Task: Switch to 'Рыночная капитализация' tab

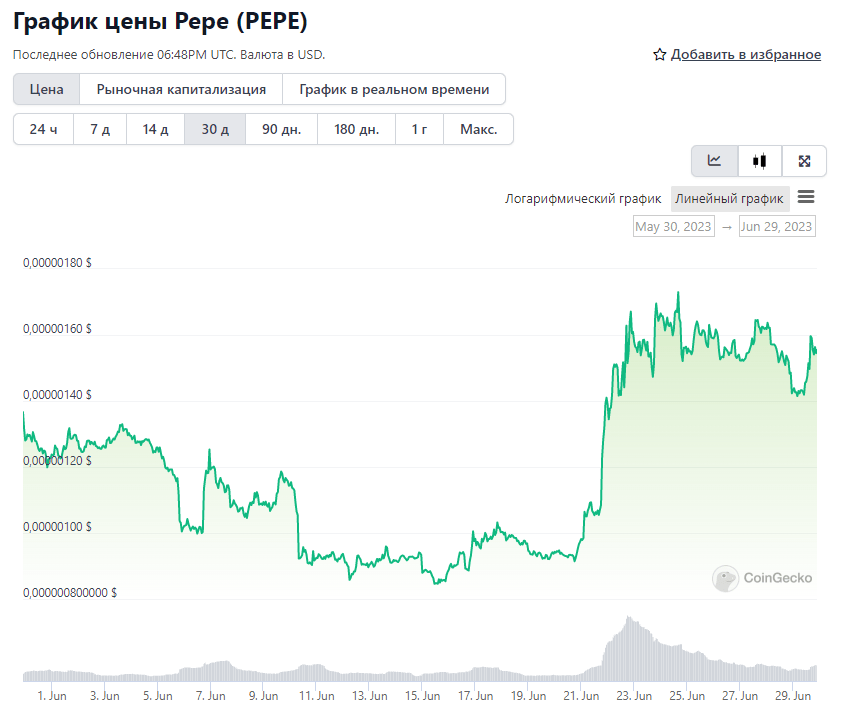Action: 181,89
